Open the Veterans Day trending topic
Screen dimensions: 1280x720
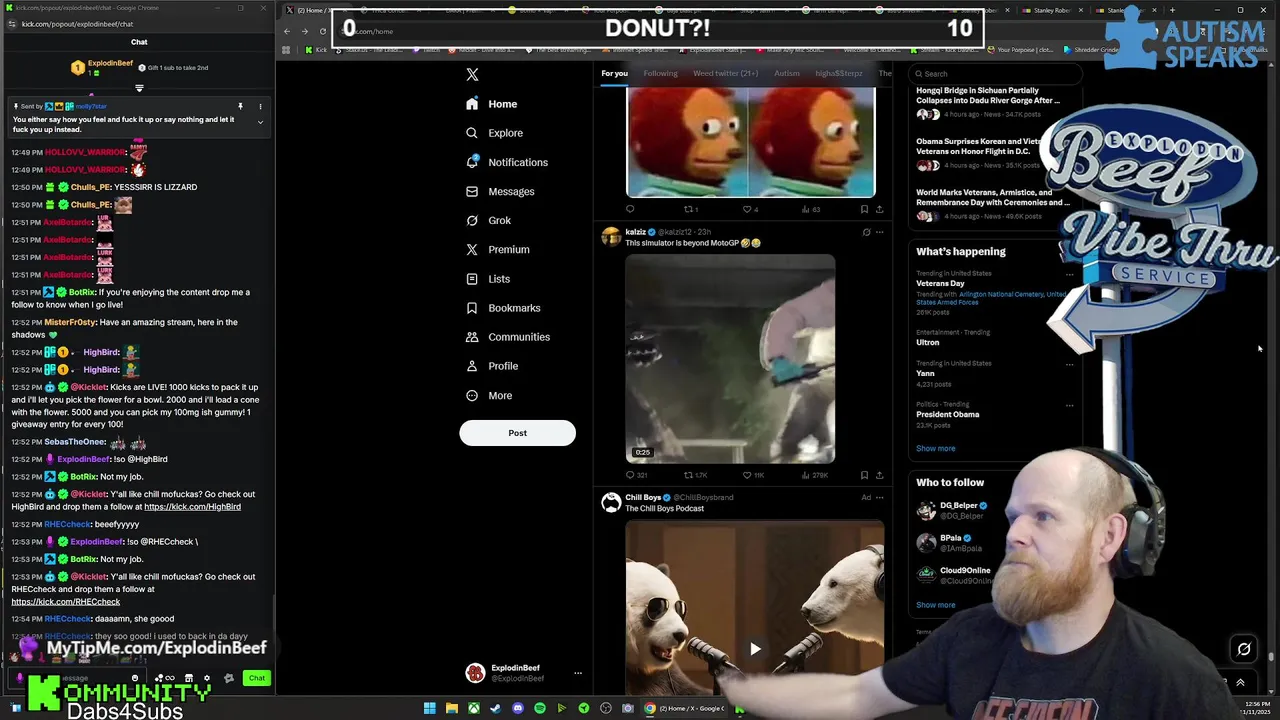940,283
